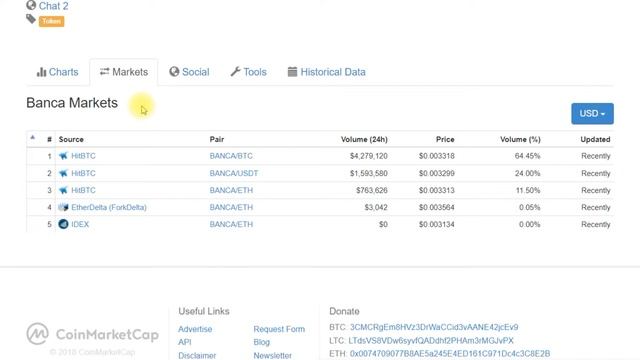Click the orange Token tag
The width and height of the screenshot is (640, 360).
point(51,21)
